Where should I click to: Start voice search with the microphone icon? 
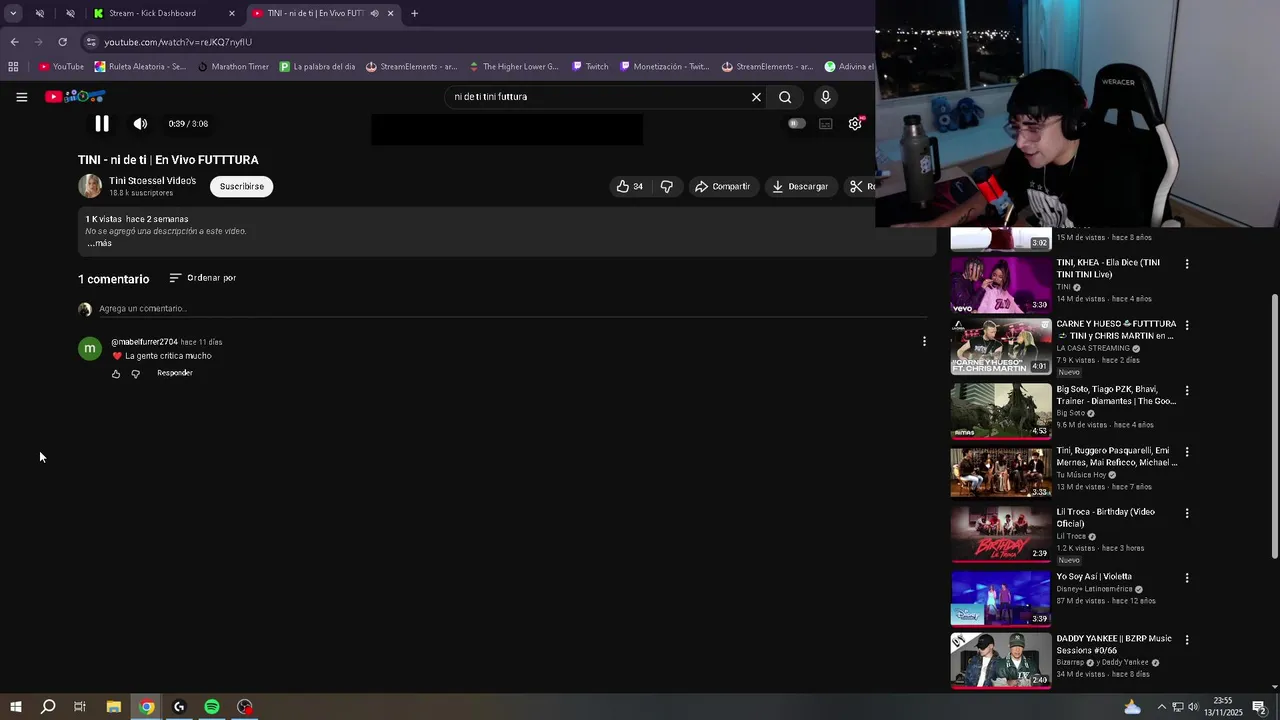point(825,97)
